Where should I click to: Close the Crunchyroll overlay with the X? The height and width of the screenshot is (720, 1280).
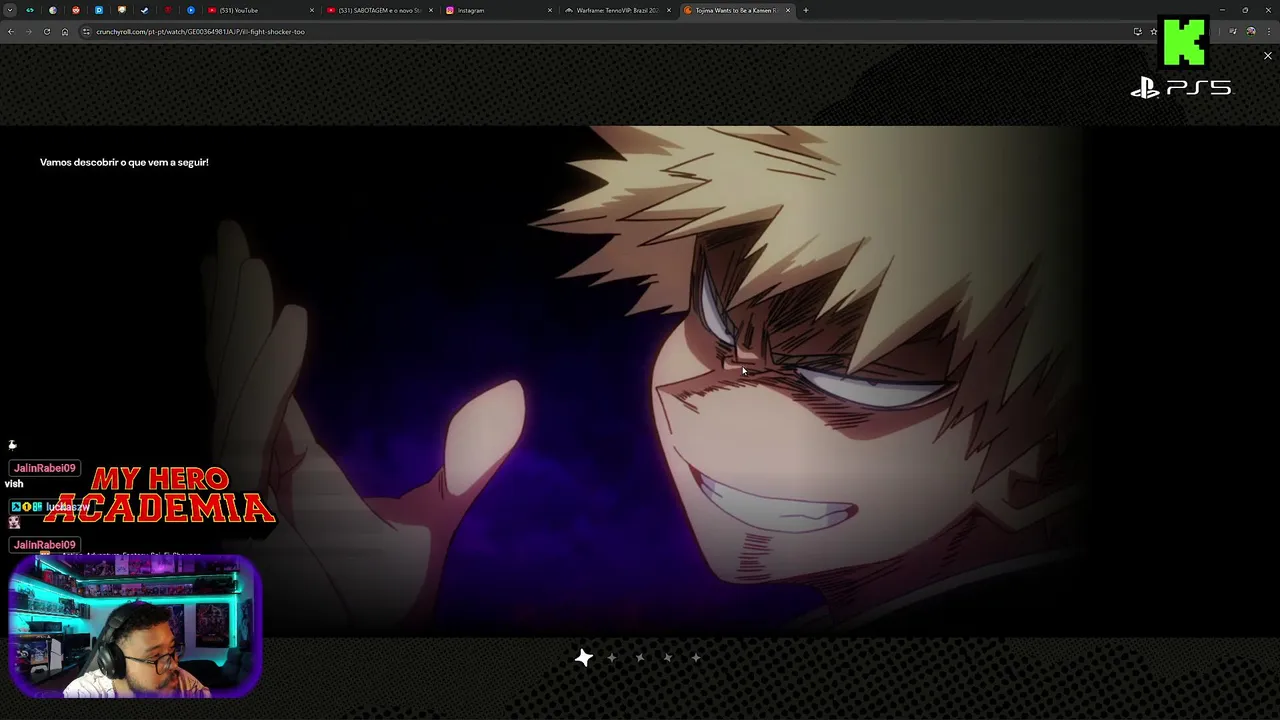pyautogui.click(x=1268, y=56)
